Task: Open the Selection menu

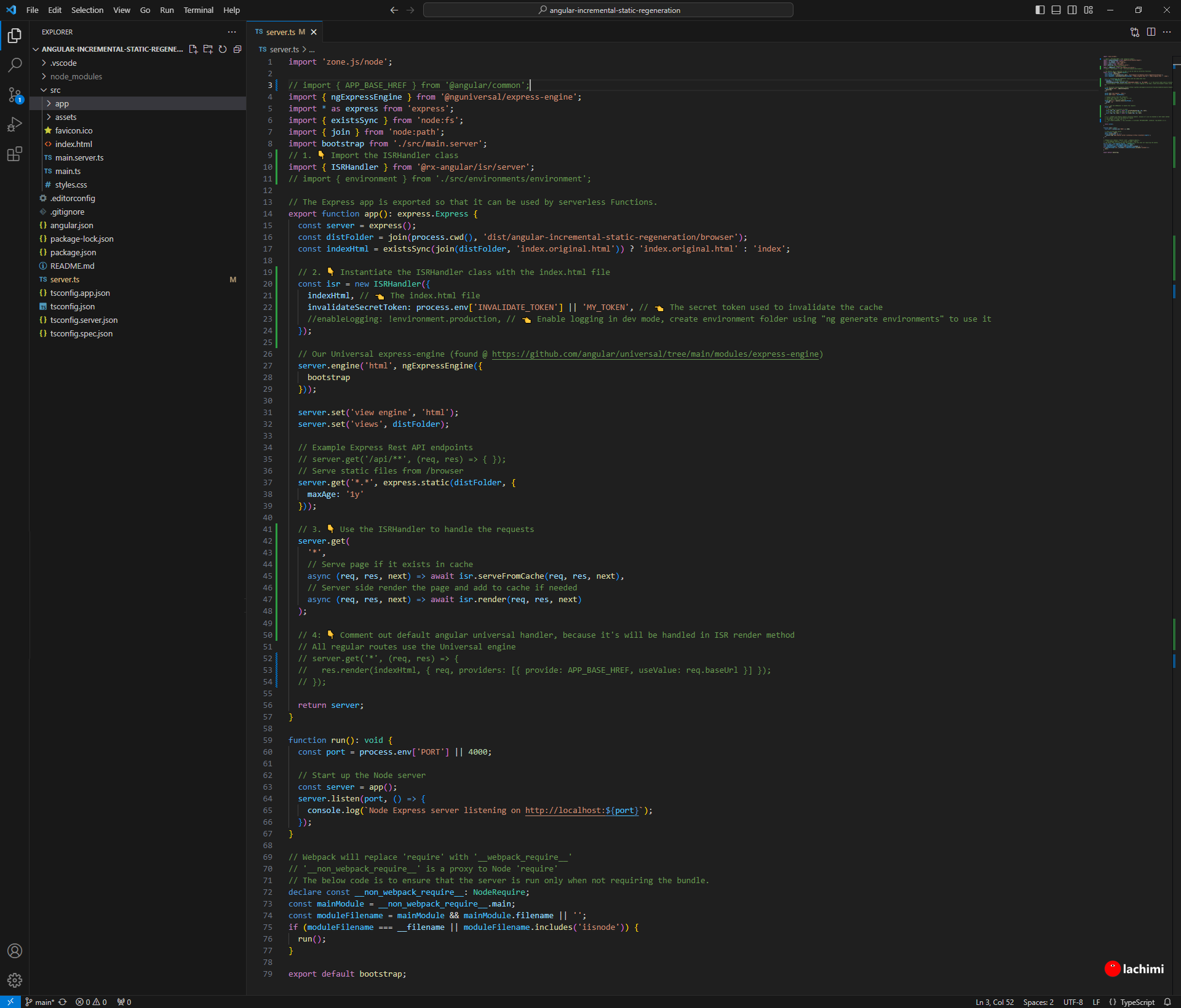Action: (x=87, y=10)
